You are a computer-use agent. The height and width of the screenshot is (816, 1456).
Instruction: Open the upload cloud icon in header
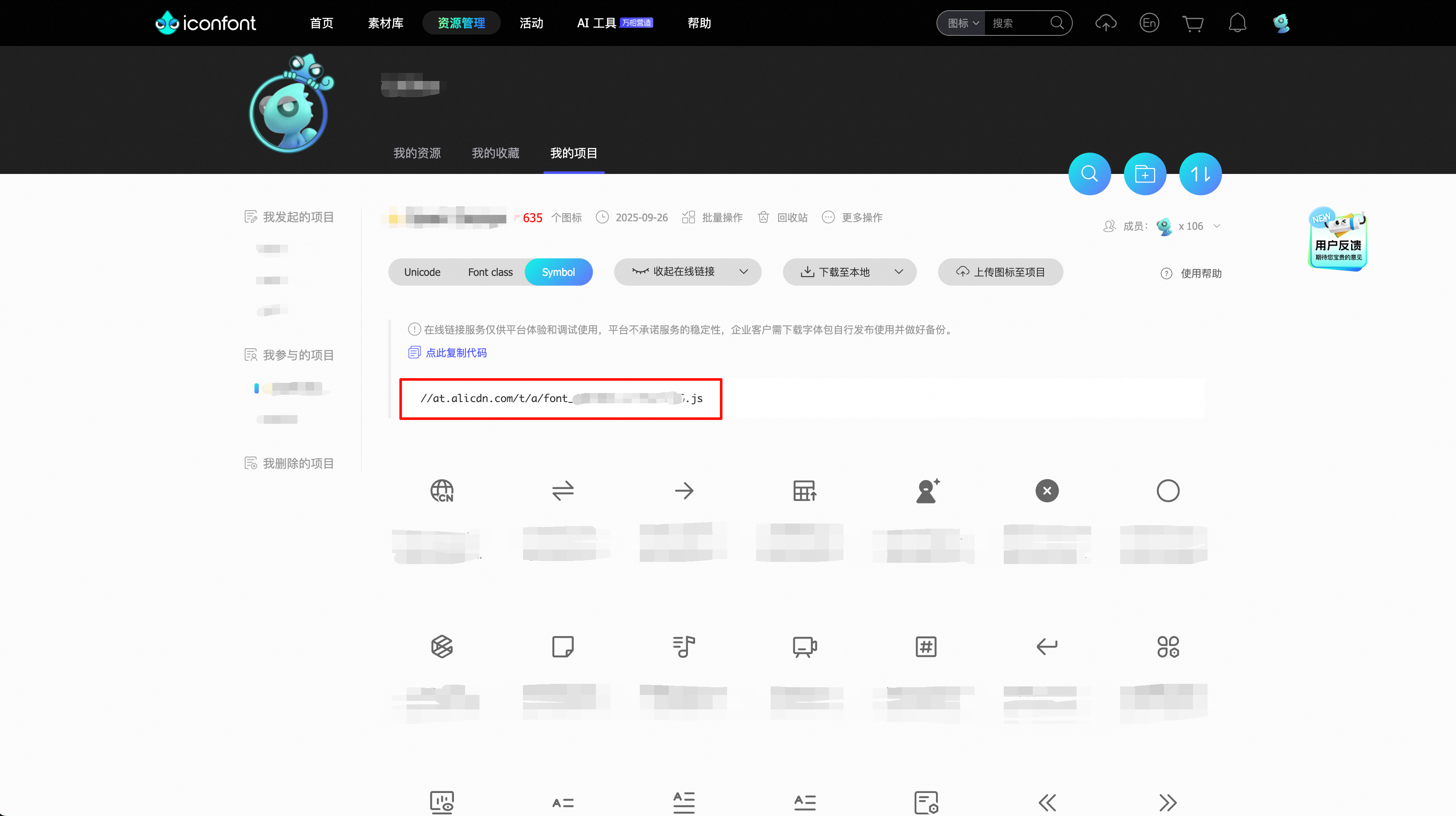pyautogui.click(x=1106, y=23)
